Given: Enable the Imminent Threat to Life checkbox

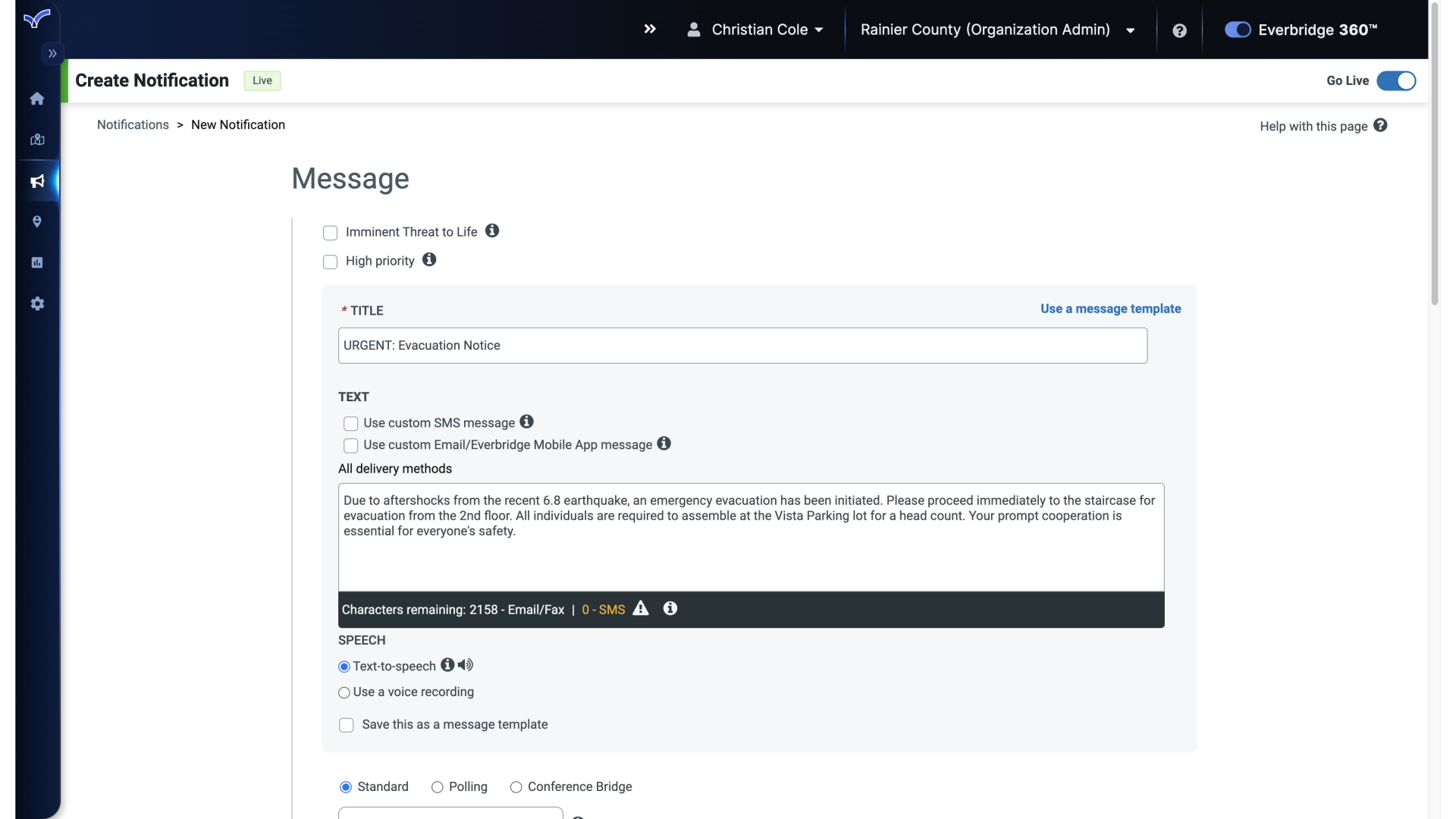Looking at the screenshot, I should (330, 233).
